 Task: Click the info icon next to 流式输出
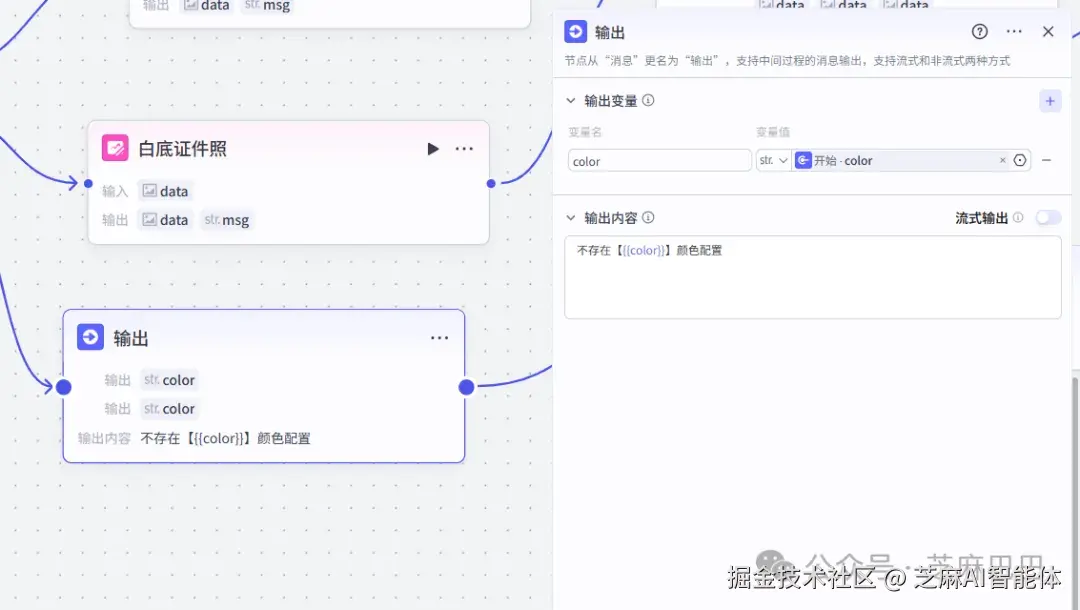coord(1017,217)
